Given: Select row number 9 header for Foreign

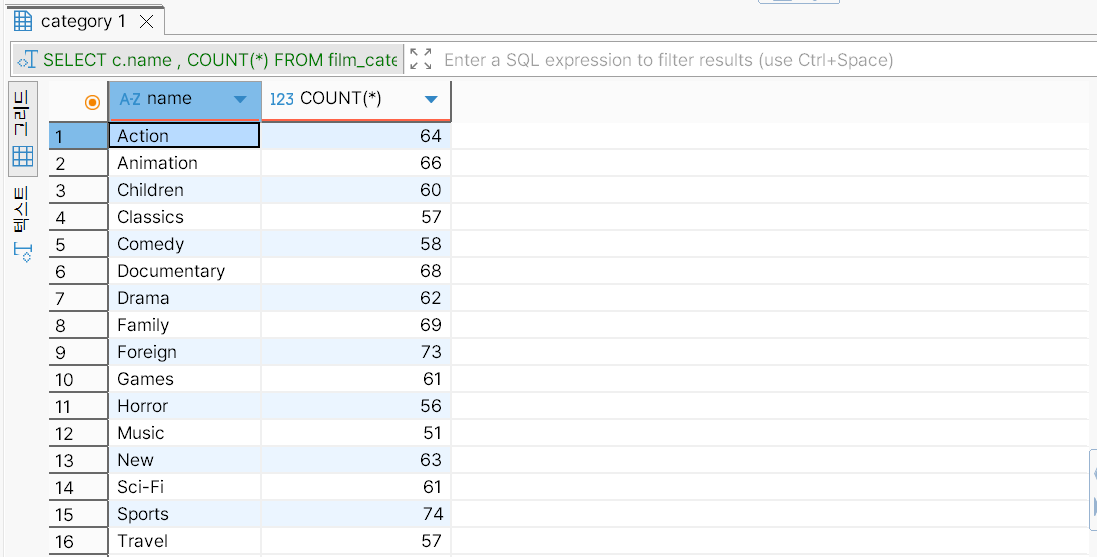Looking at the screenshot, I should tap(78, 352).
